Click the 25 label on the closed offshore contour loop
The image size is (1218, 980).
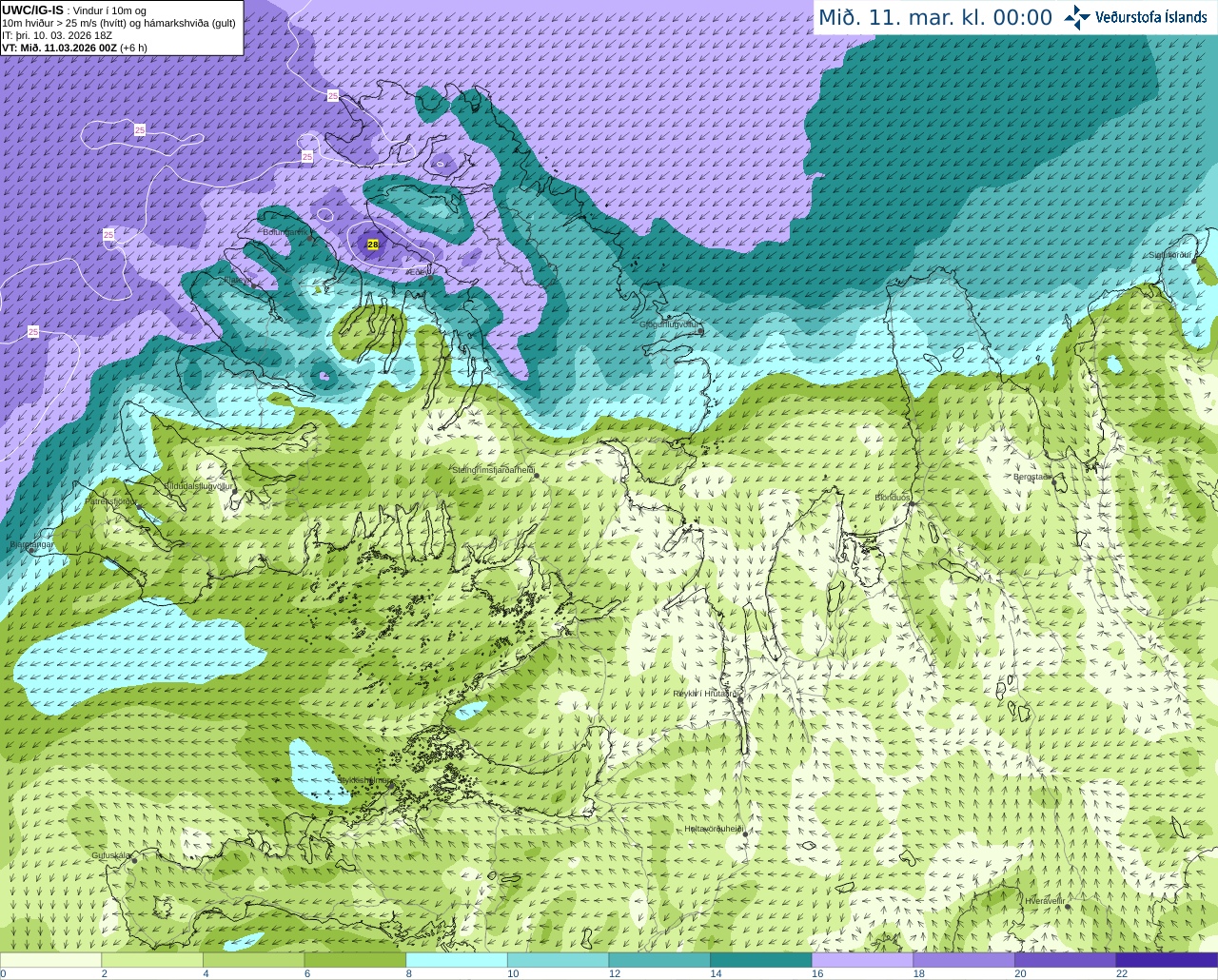click(x=140, y=129)
